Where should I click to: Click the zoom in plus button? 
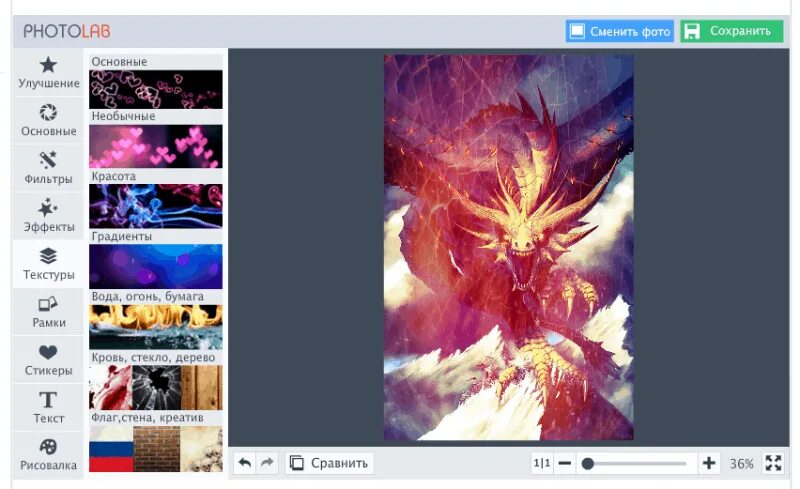[x=709, y=463]
